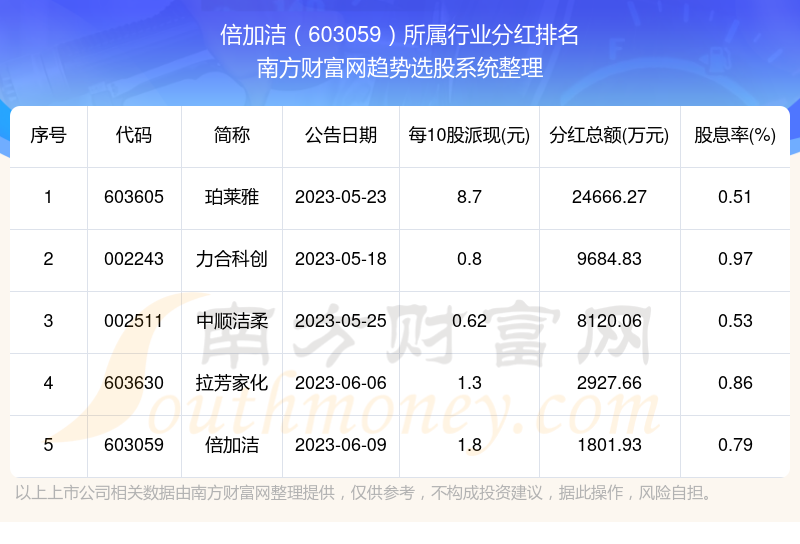Click the stock name 中顺洁柔
The image size is (800, 544).
point(232,321)
